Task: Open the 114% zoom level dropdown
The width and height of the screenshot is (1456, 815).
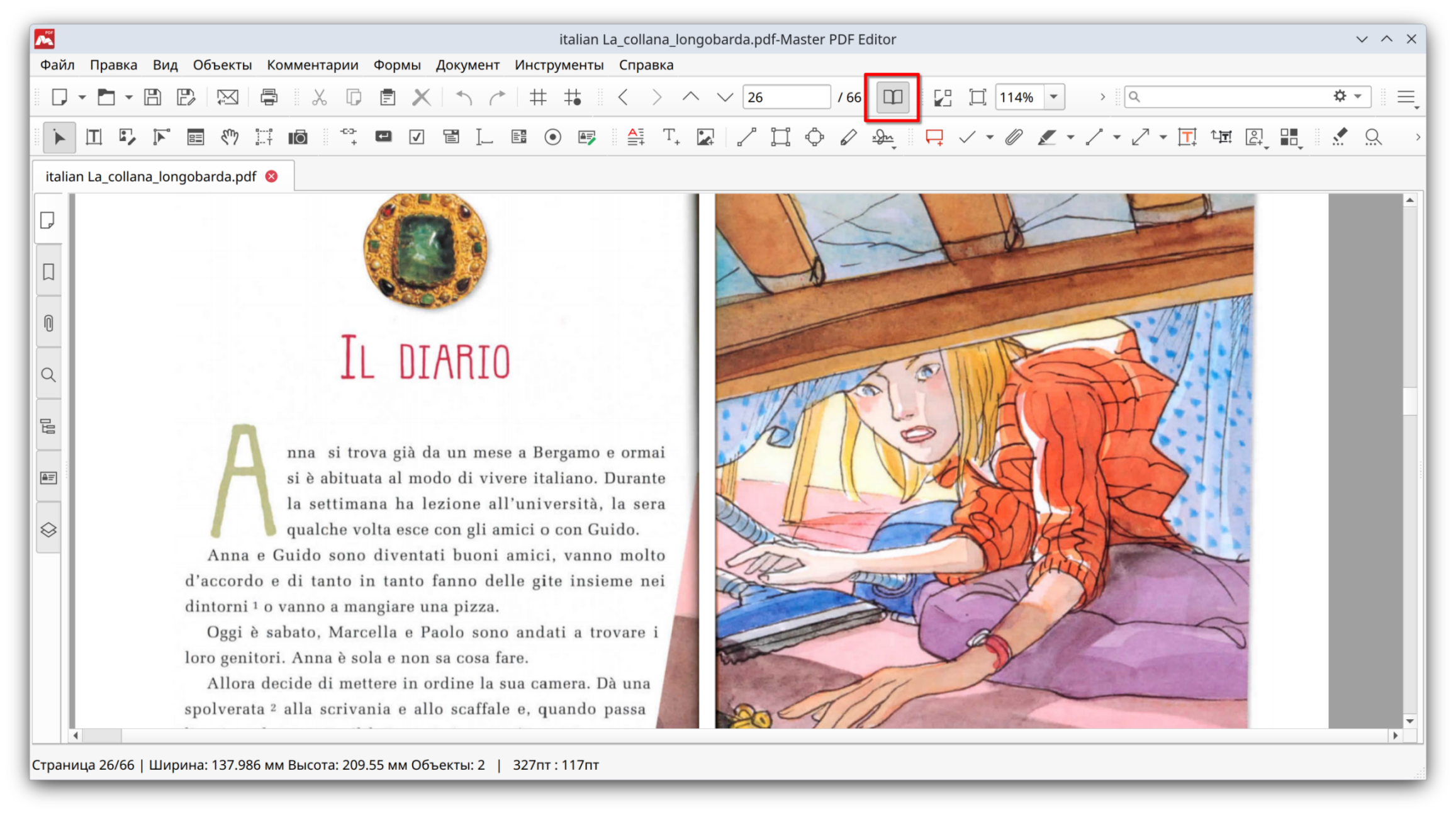Action: [1054, 97]
